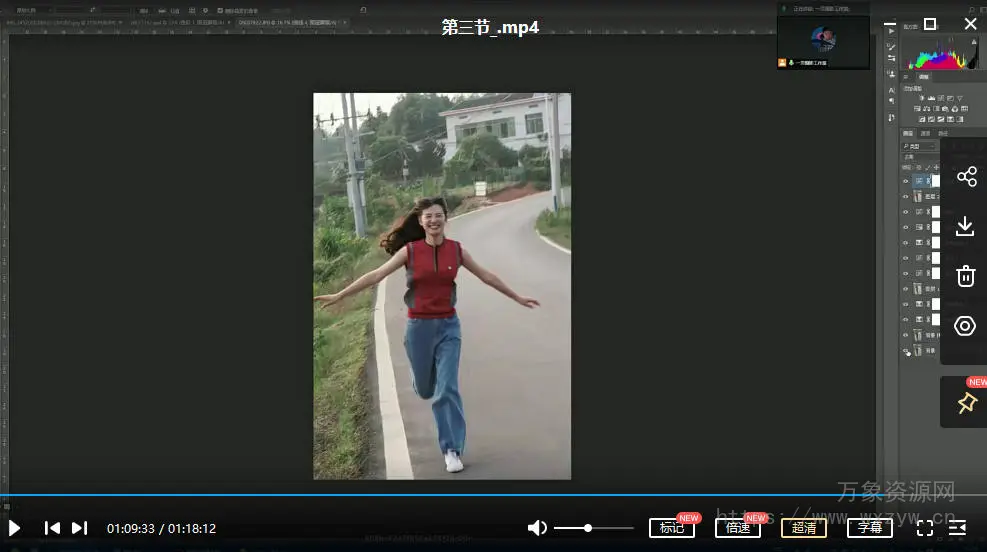This screenshot has width=987, height=552.
Task: Hide the top layer via eye icon
Action: click(906, 182)
